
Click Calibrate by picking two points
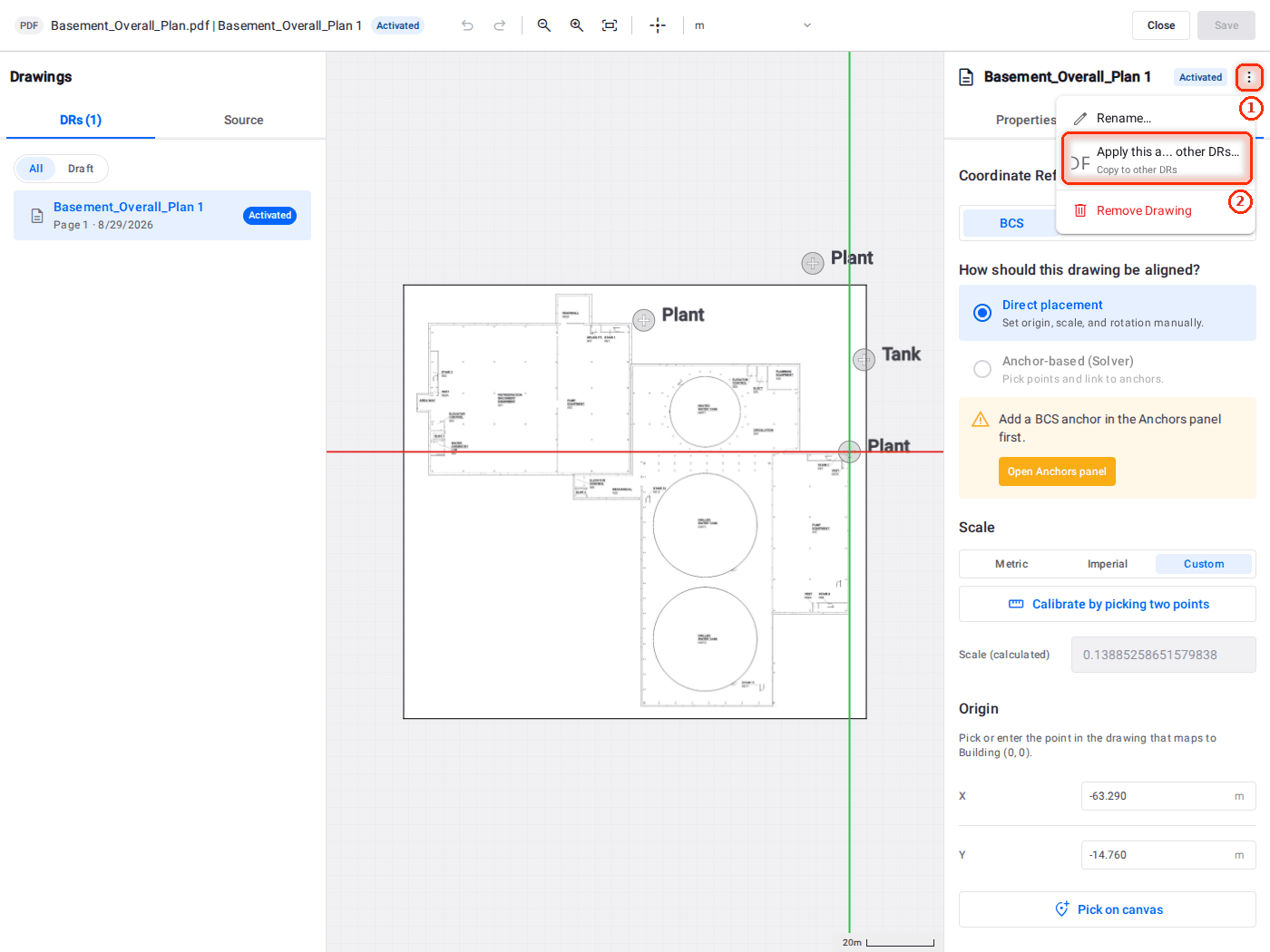coord(1108,604)
